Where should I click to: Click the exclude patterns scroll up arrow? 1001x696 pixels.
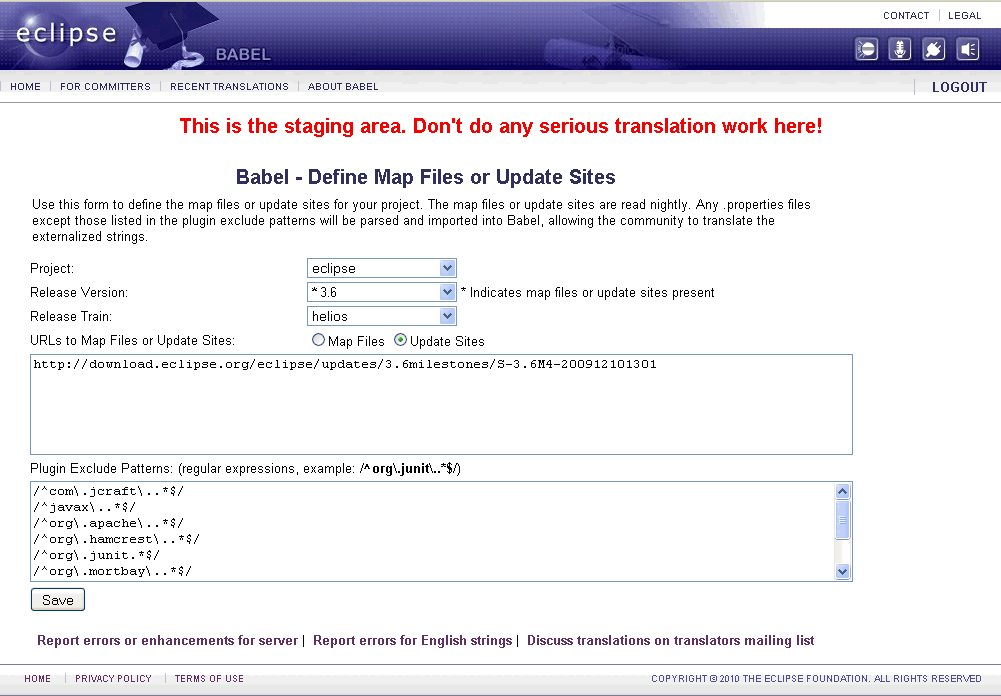[842, 491]
